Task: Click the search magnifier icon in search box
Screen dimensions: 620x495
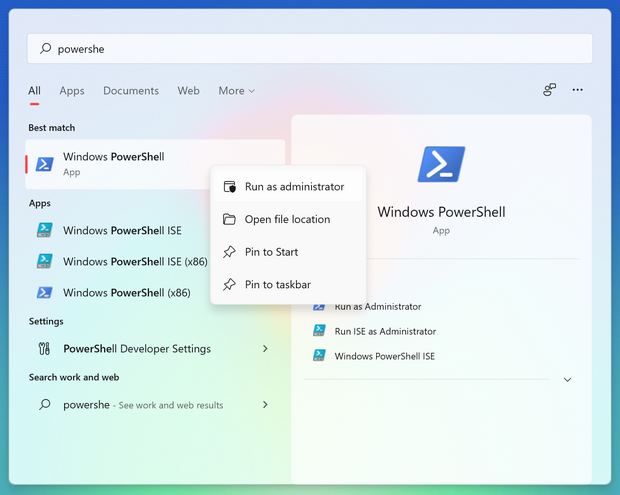Action: pos(45,49)
